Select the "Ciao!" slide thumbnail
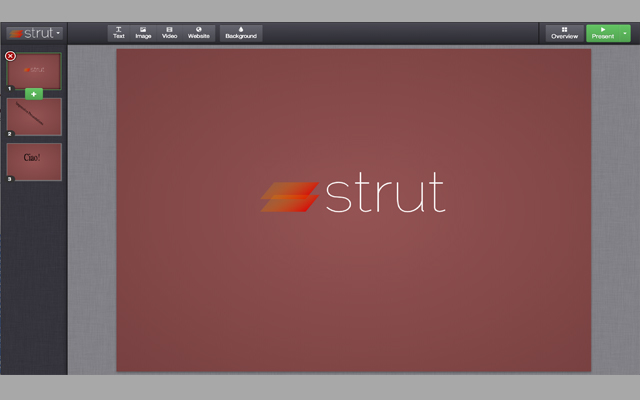Viewport: 640px width, 400px height. tap(35, 161)
